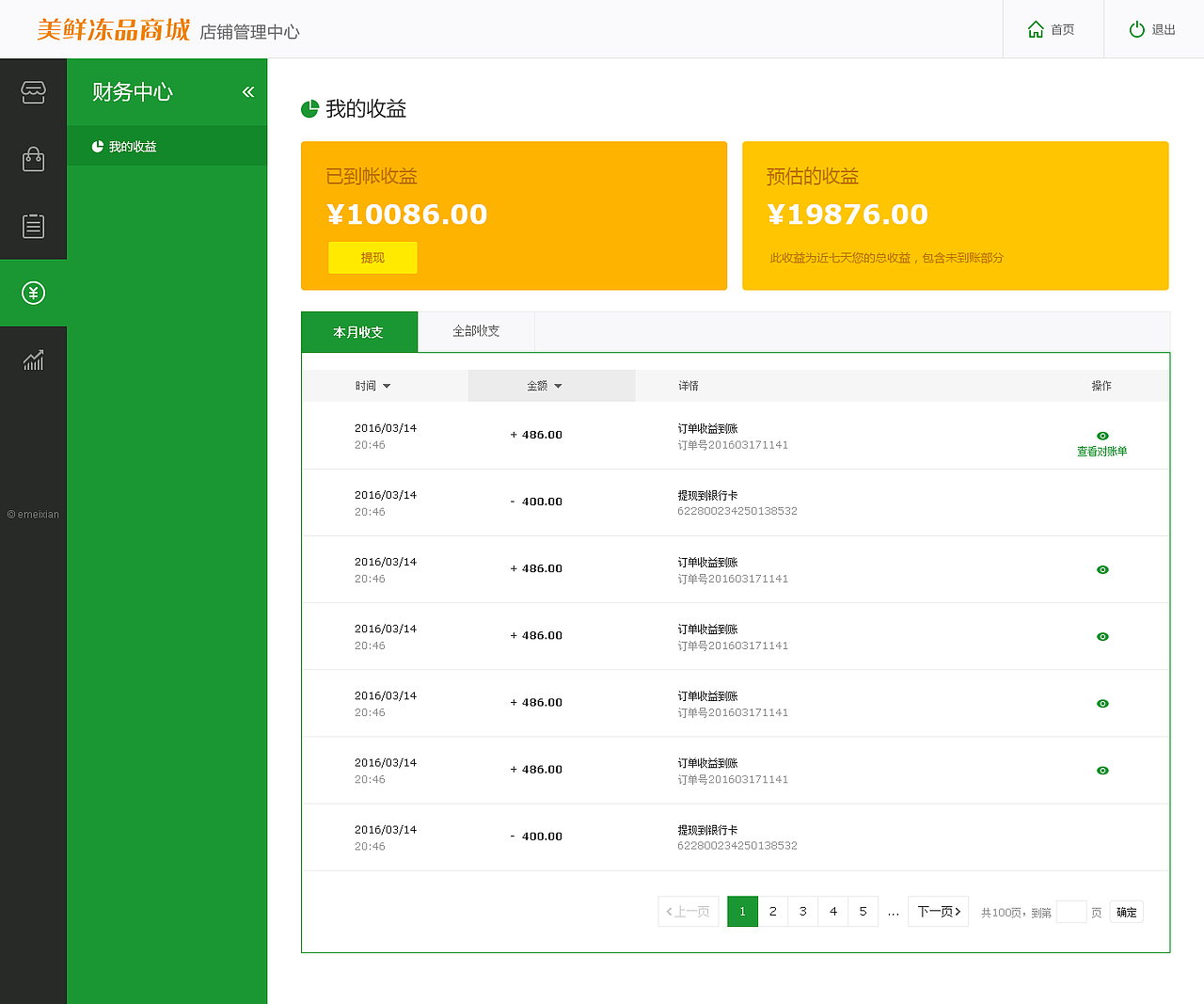Viewport: 1204px width, 1004px height.
Task: Select the yen finance center icon
Action: tap(33, 293)
